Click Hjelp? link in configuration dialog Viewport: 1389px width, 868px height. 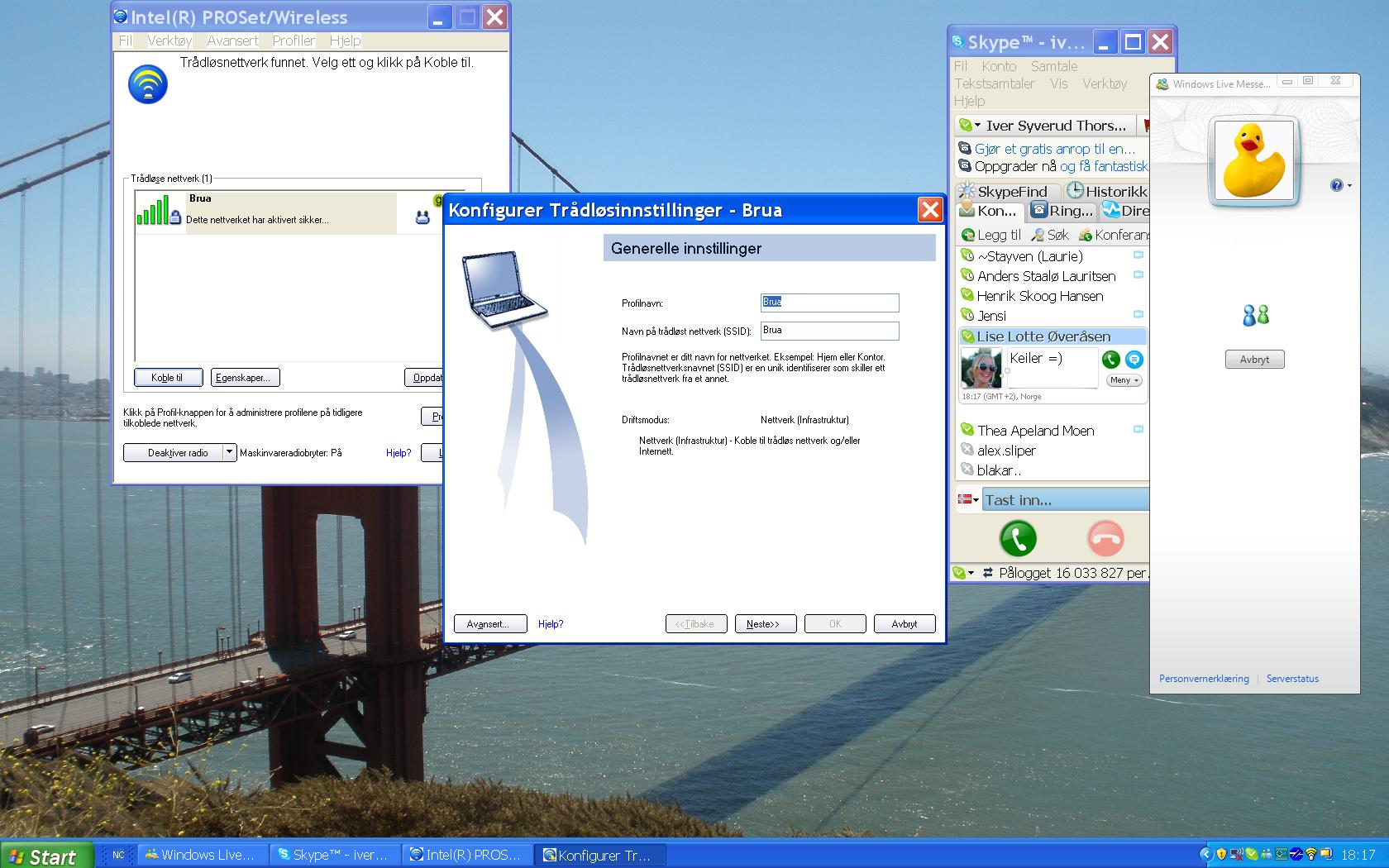(x=551, y=624)
